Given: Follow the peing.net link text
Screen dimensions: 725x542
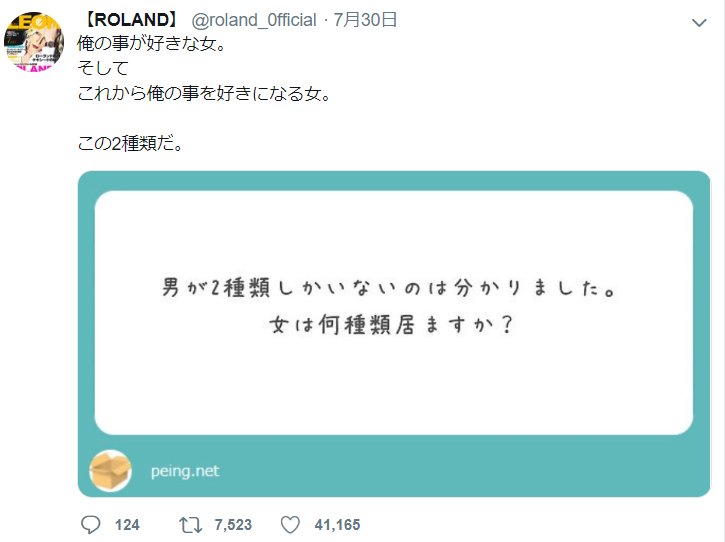Looking at the screenshot, I should pyautogui.click(x=185, y=471).
